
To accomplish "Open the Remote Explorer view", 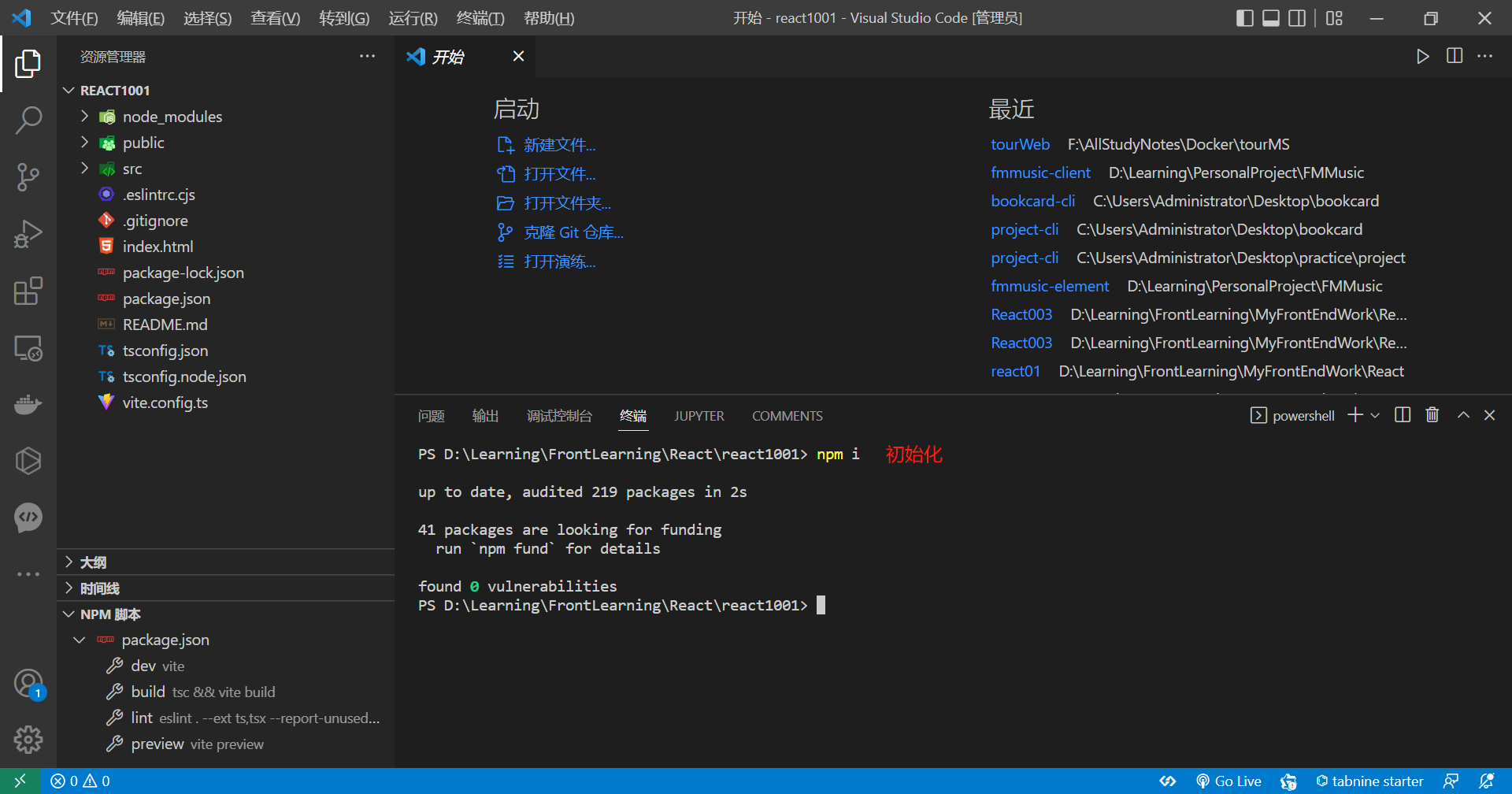I will 28,347.
